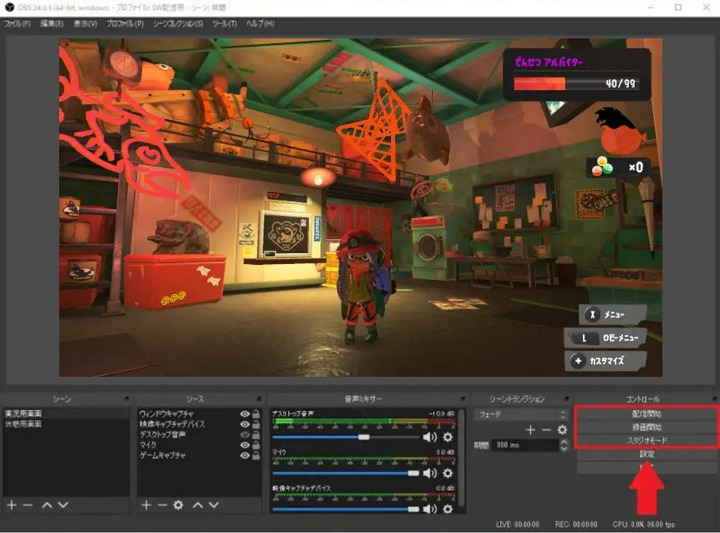
Task: Open audio settings gear for マイク channel
Action: [448, 473]
